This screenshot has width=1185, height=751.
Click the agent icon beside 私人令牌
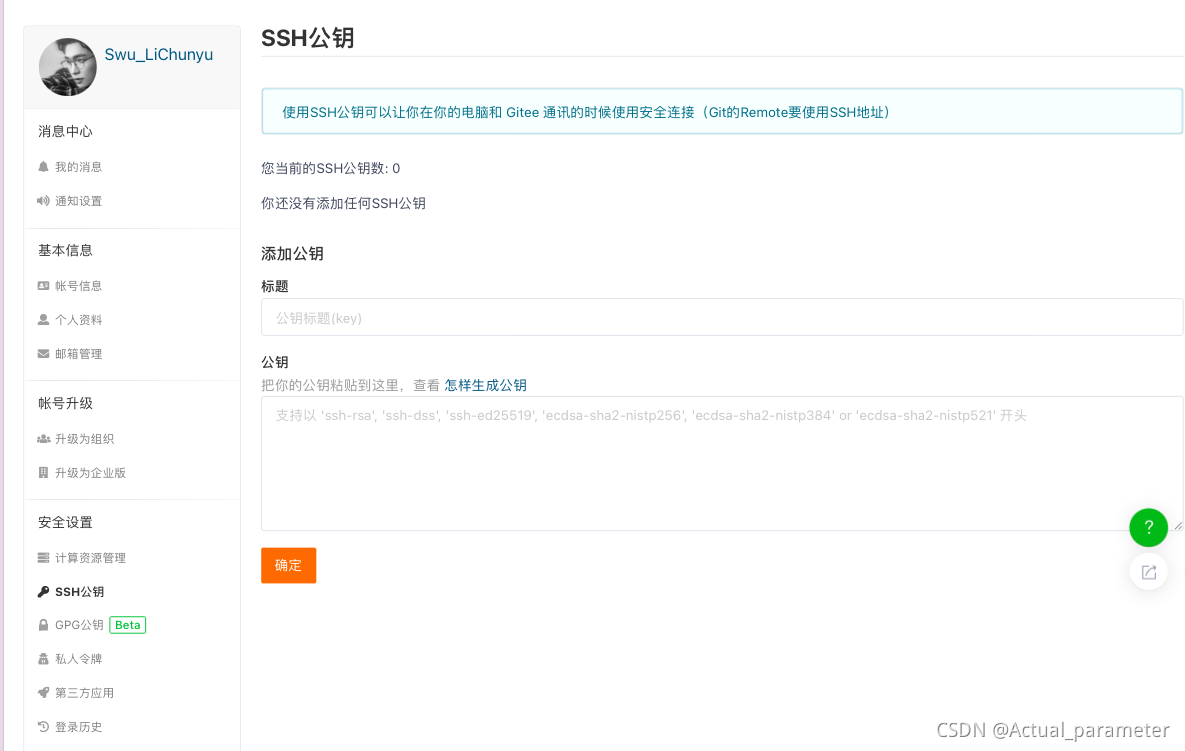pyautogui.click(x=43, y=659)
